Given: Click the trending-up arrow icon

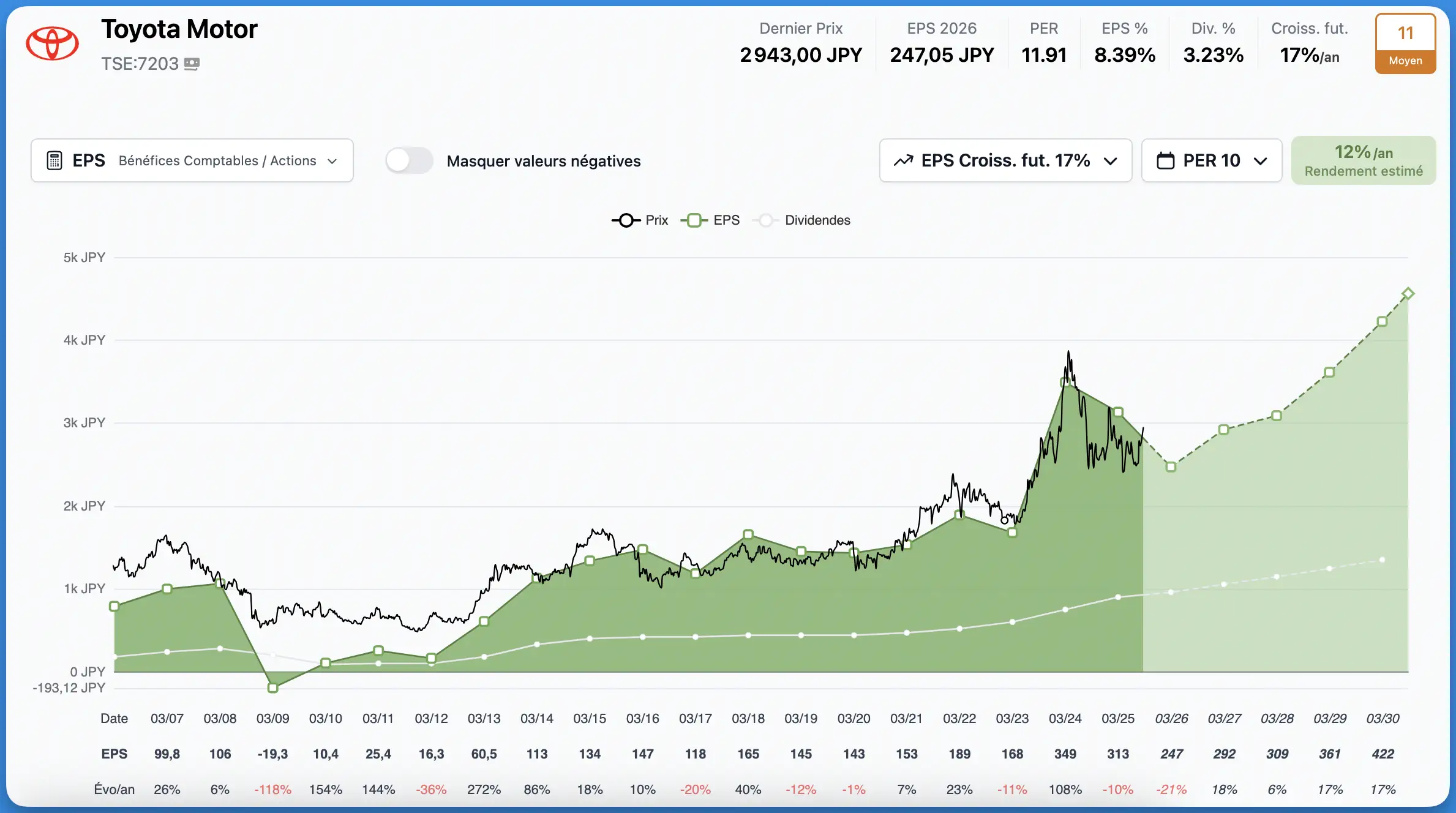Looking at the screenshot, I should tap(903, 160).
